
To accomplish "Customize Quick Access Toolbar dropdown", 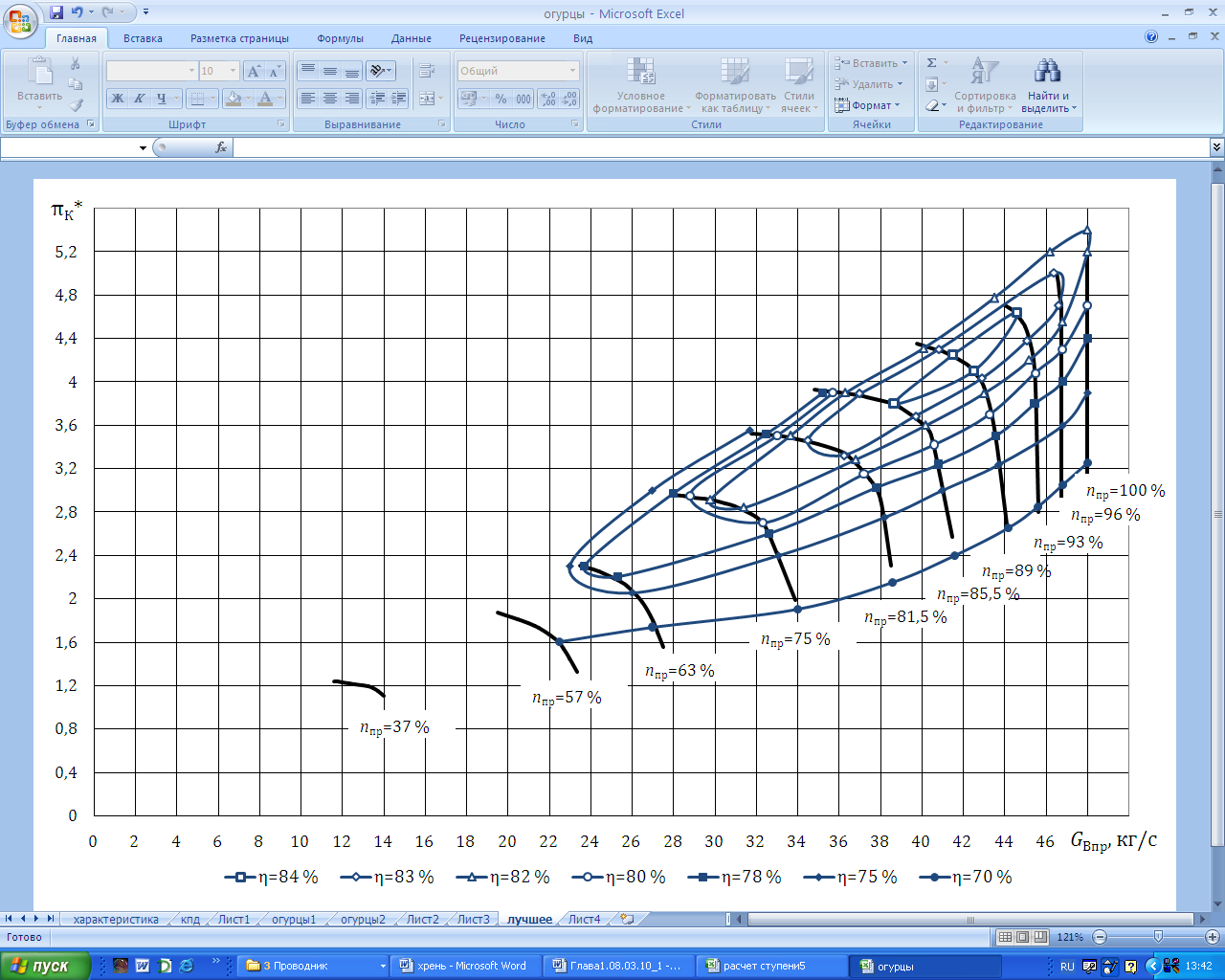I will point(145,13).
